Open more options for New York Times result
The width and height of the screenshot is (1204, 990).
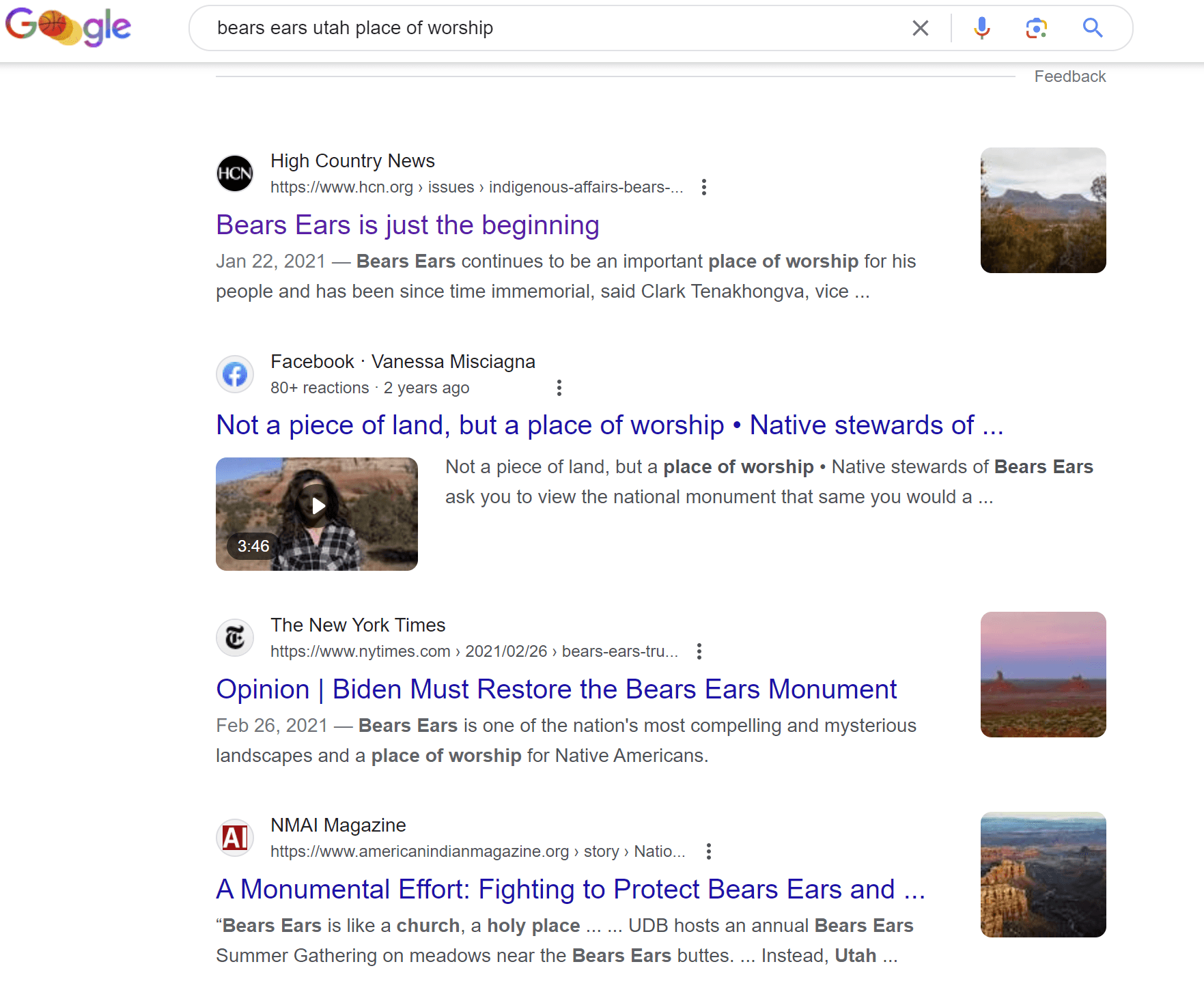point(699,651)
